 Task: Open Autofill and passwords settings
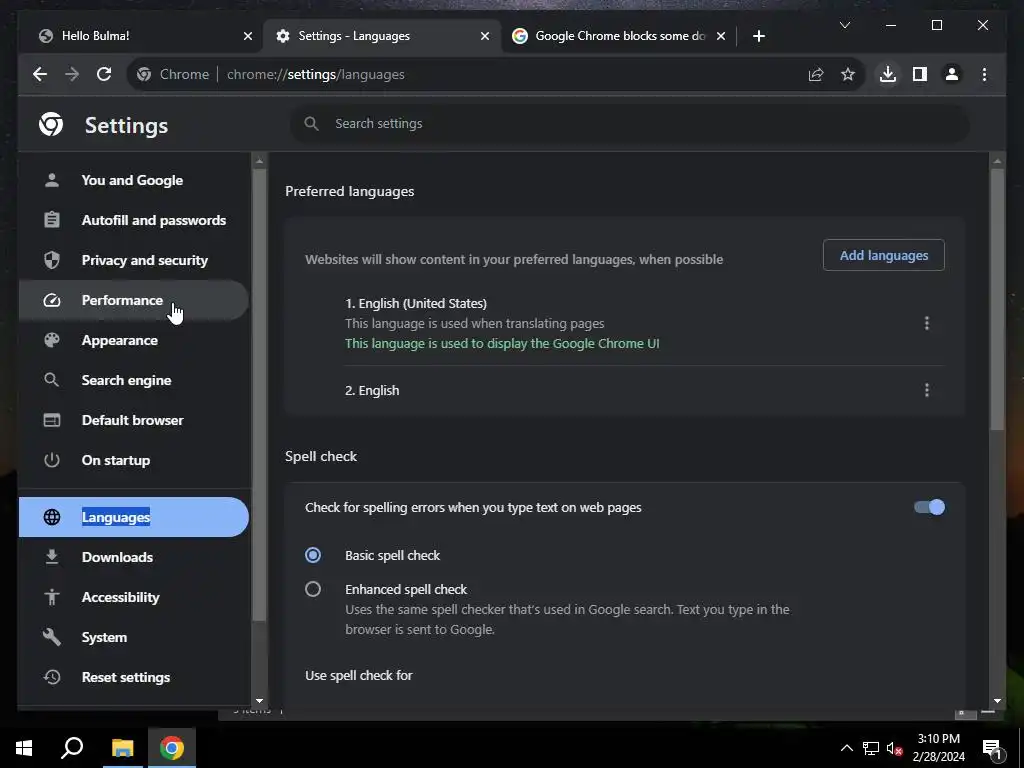pyautogui.click(x=134, y=220)
